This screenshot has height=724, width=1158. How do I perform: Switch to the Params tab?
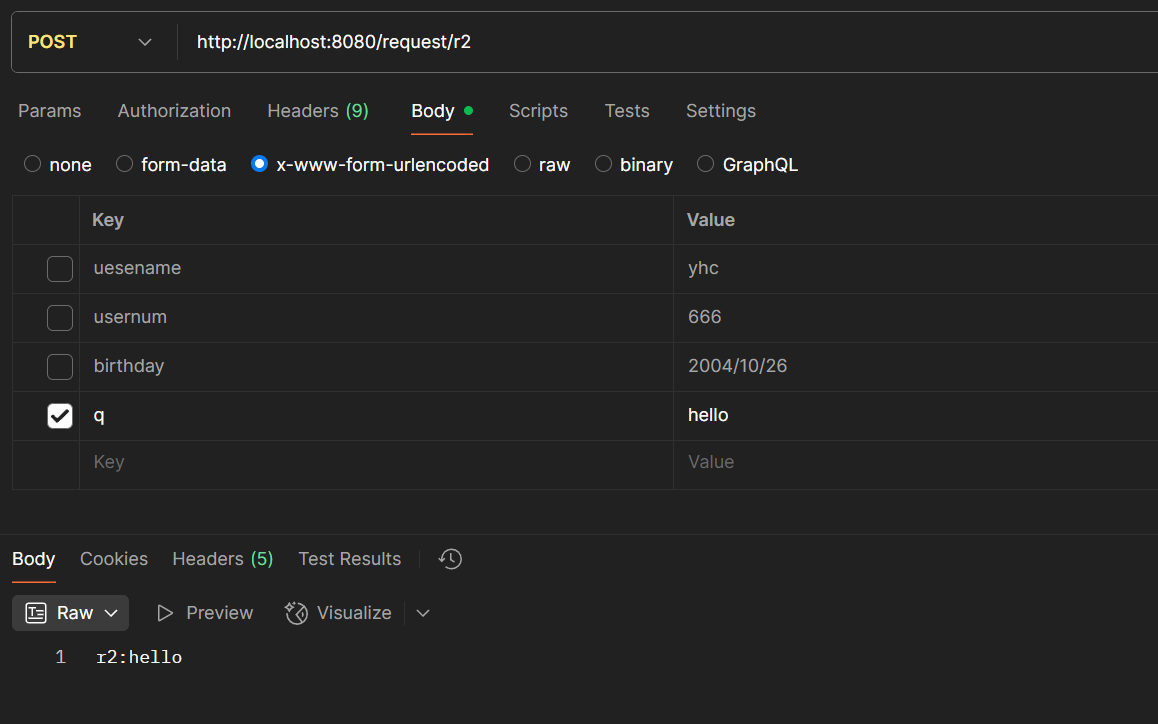click(x=49, y=111)
